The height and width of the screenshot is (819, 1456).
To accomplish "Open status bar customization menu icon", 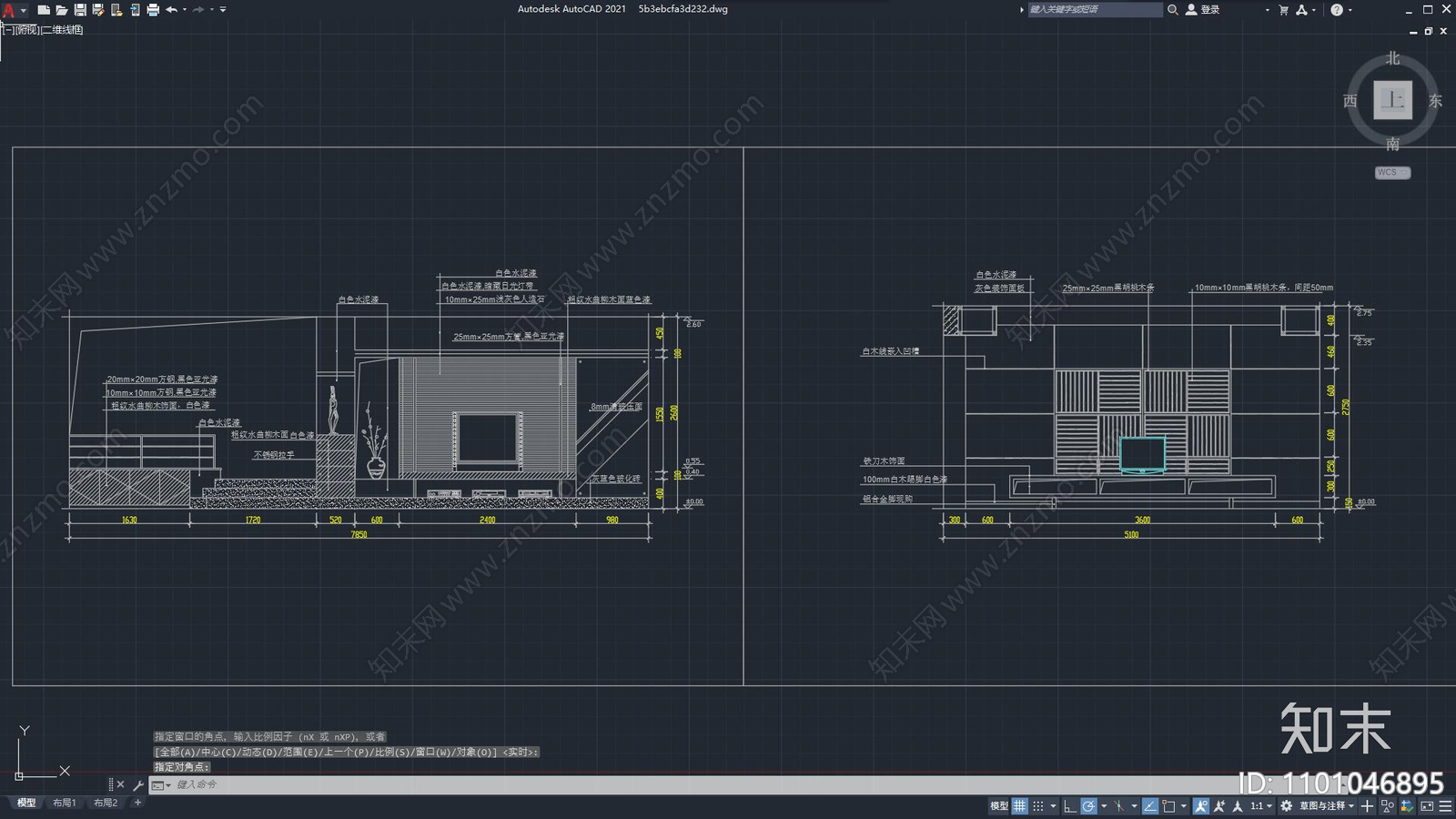I will point(1445,806).
